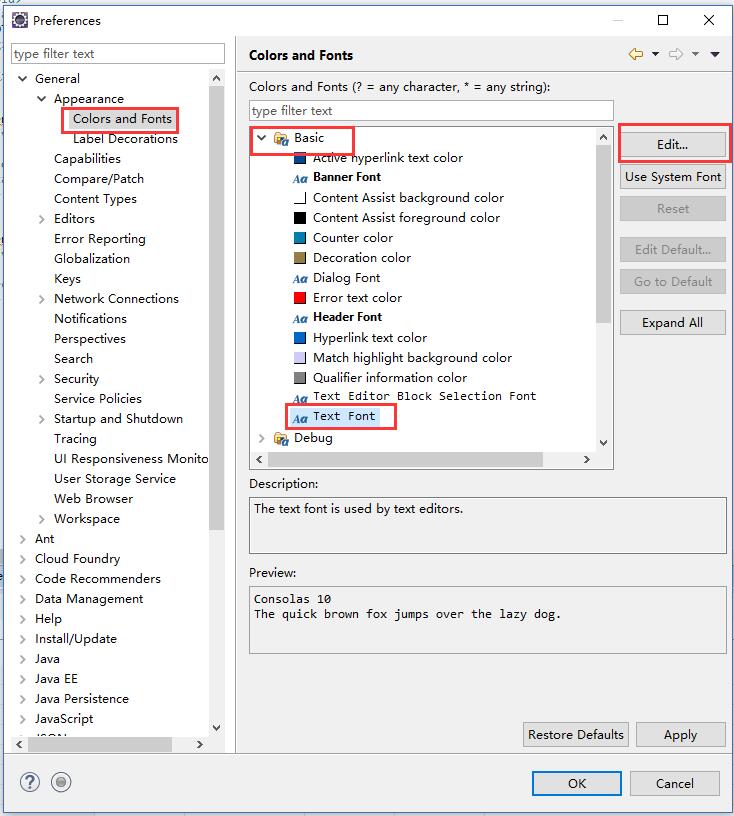Viewport: 734px width, 816px height.
Task: Open the view menu triangle in header
Action: click(715, 54)
